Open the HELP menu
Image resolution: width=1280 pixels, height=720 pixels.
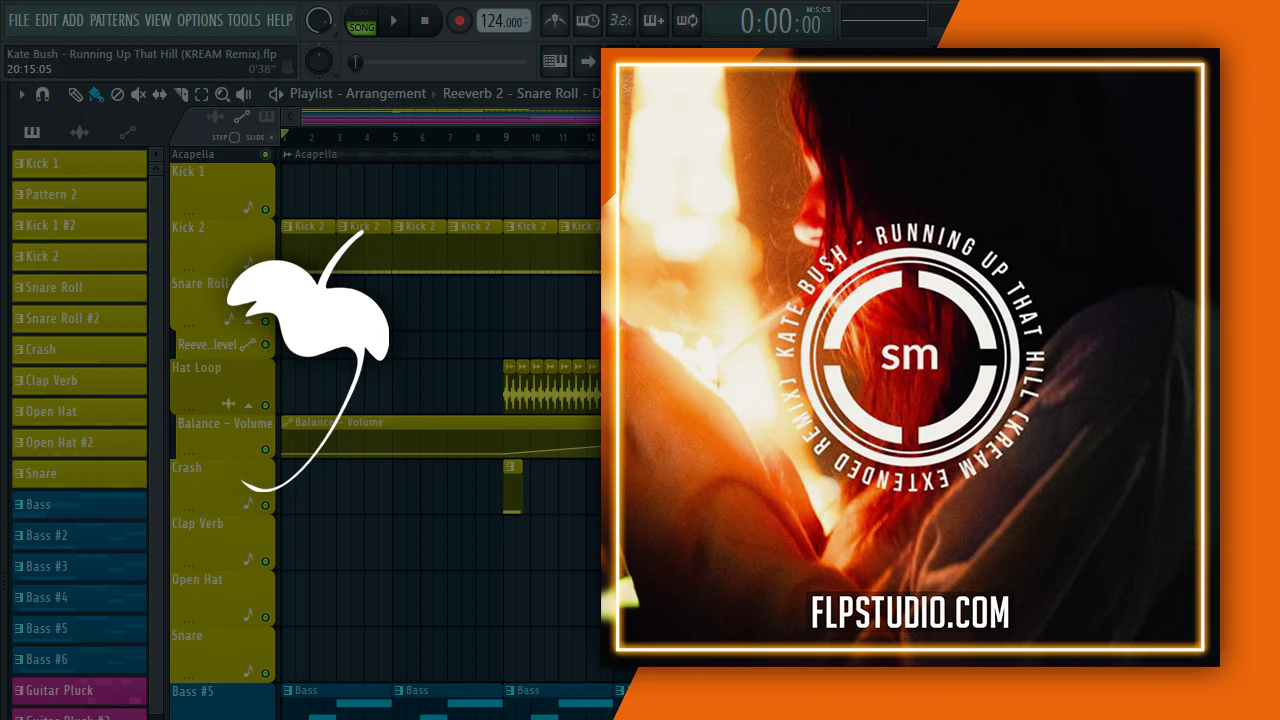280,20
